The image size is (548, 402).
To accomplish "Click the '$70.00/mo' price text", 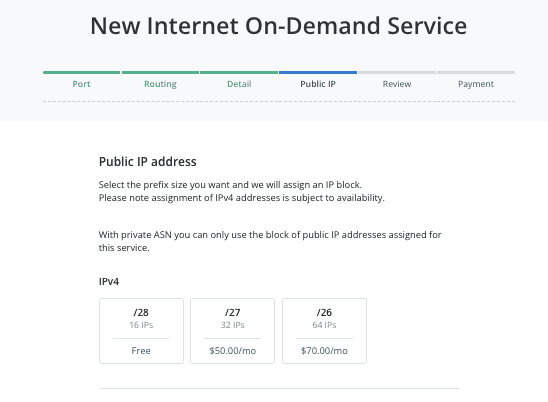I will (324, 351).
